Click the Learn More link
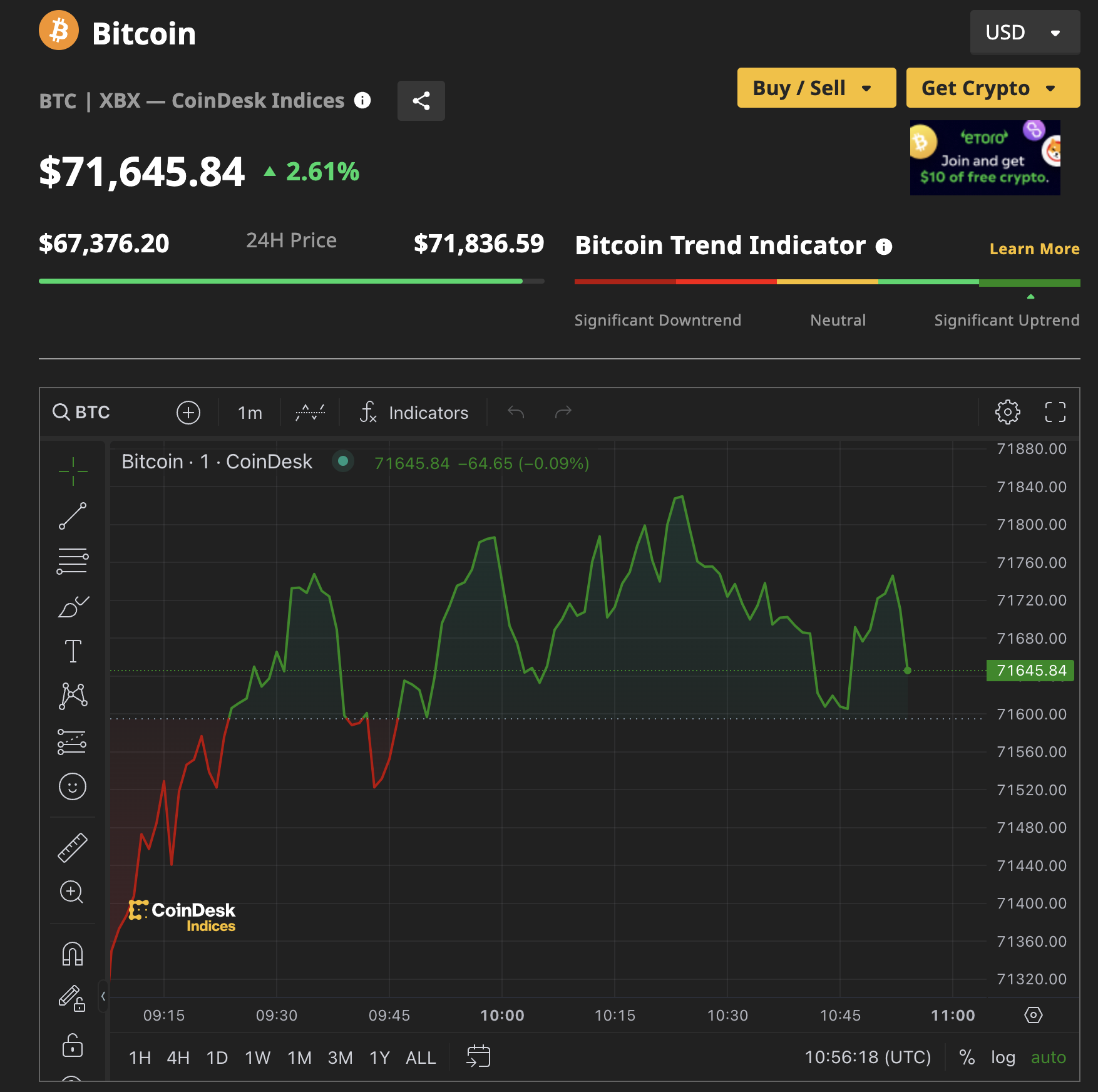Viewport: 1098px width, 1092px height. pyautogui.click(x=1034, y=249)
